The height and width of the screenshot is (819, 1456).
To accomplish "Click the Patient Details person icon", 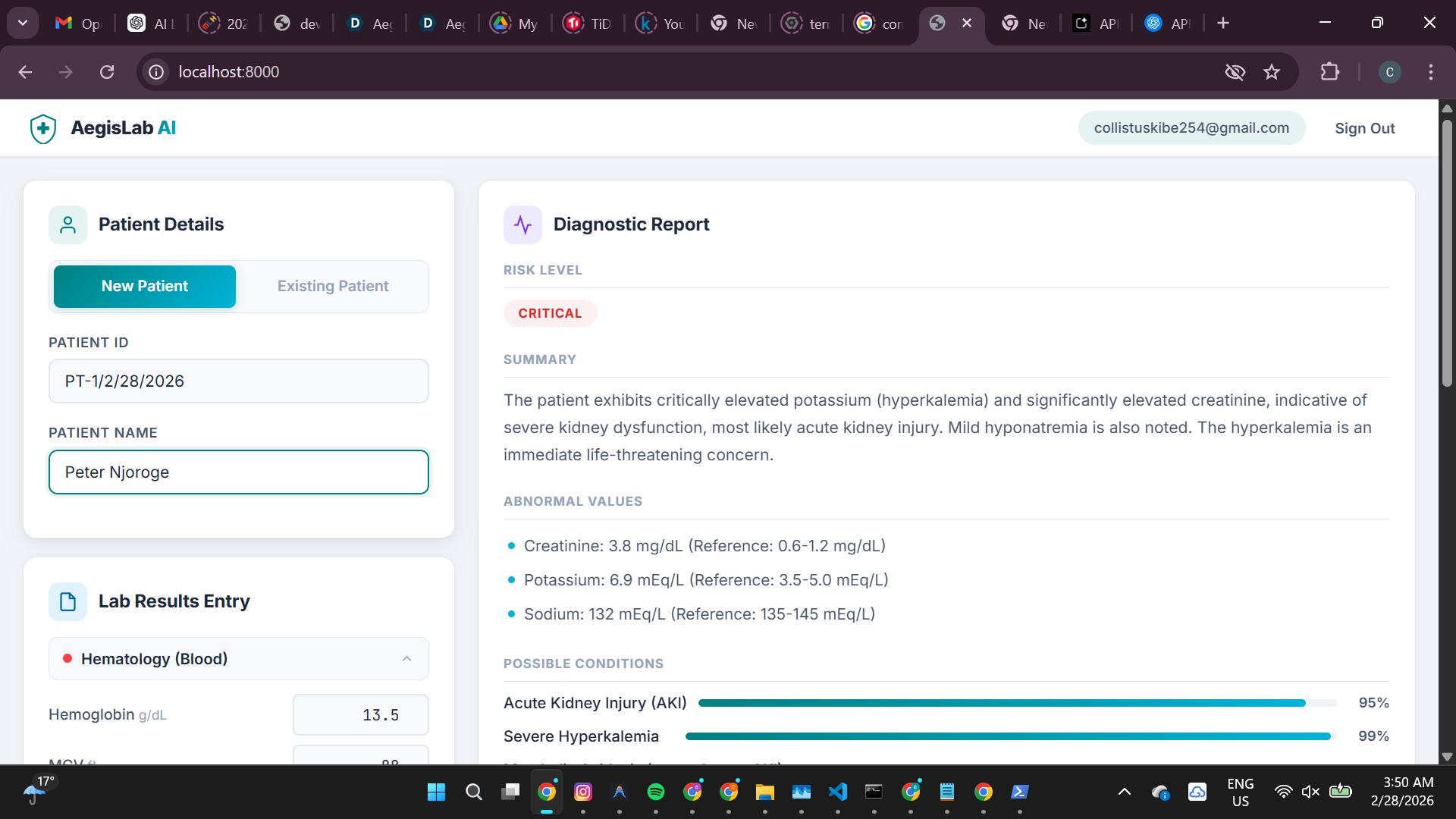I will (x=67, y=224).
